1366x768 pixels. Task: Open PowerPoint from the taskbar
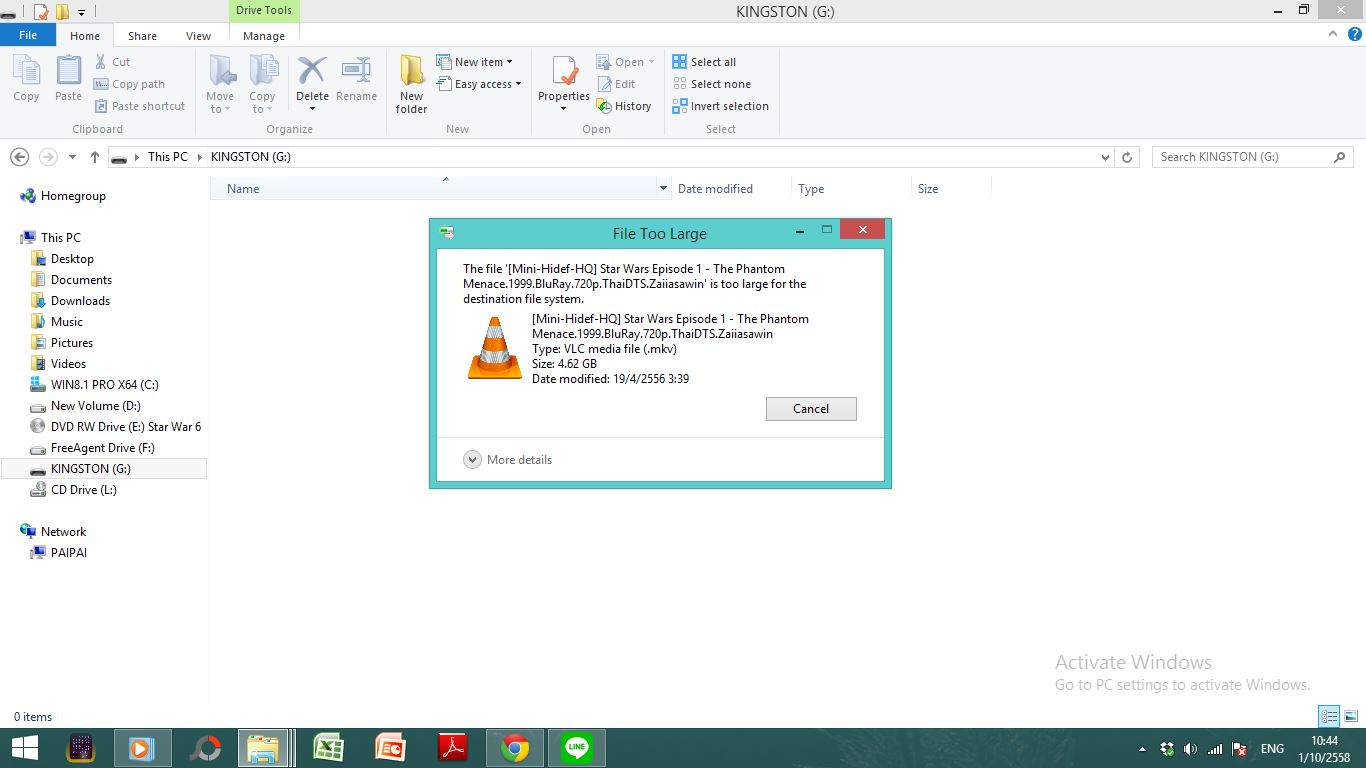coord(390,748)
